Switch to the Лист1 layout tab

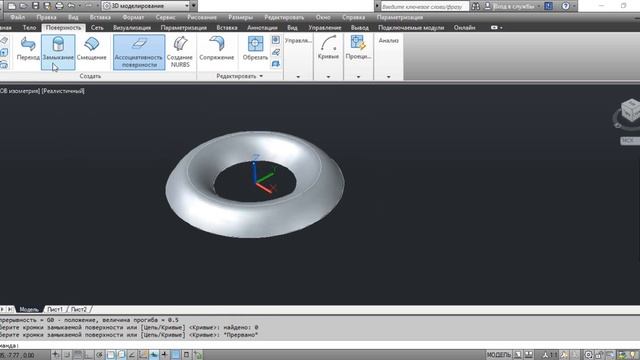[55, 309]
